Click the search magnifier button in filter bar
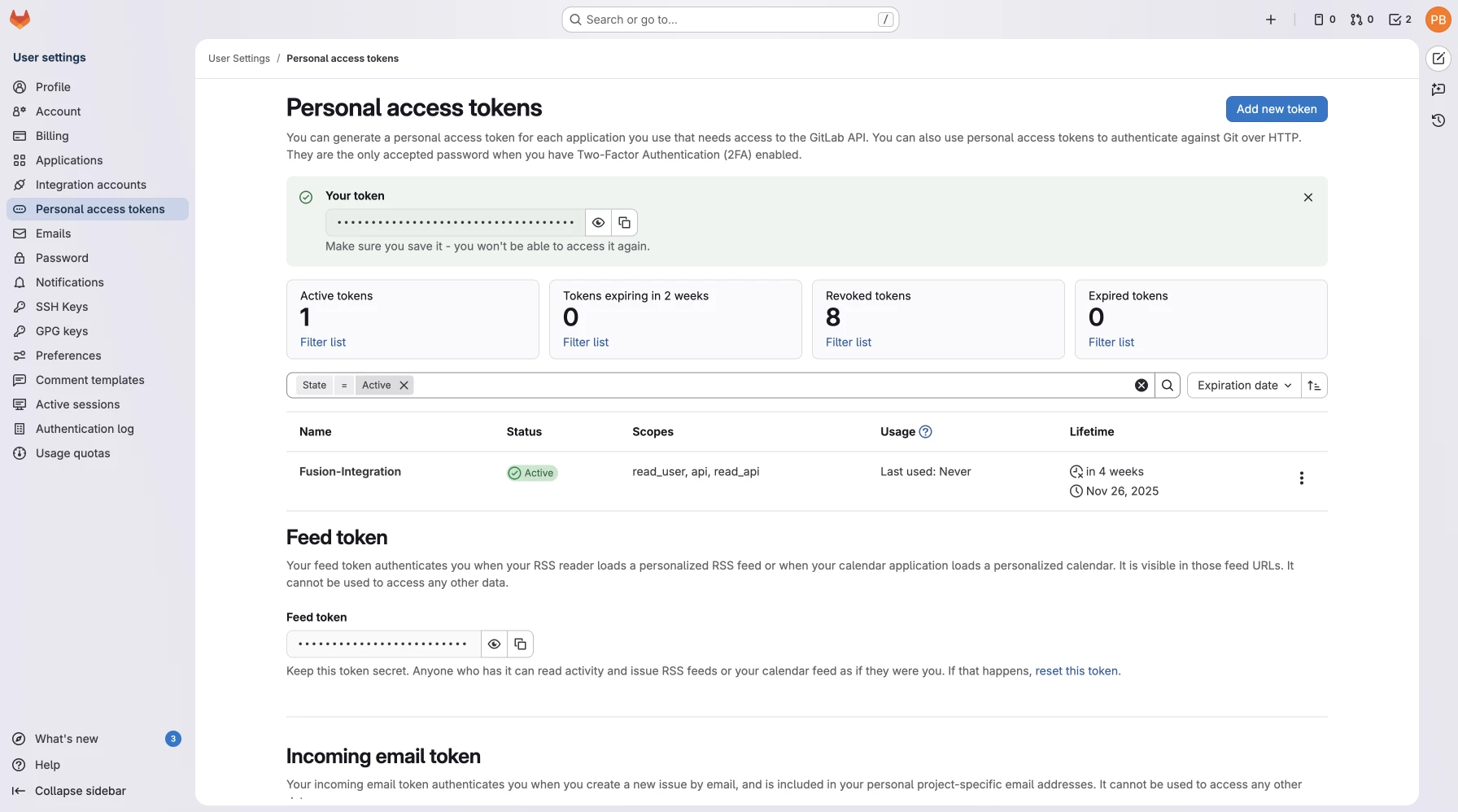1458x812 pixels. pos(1168,386)
